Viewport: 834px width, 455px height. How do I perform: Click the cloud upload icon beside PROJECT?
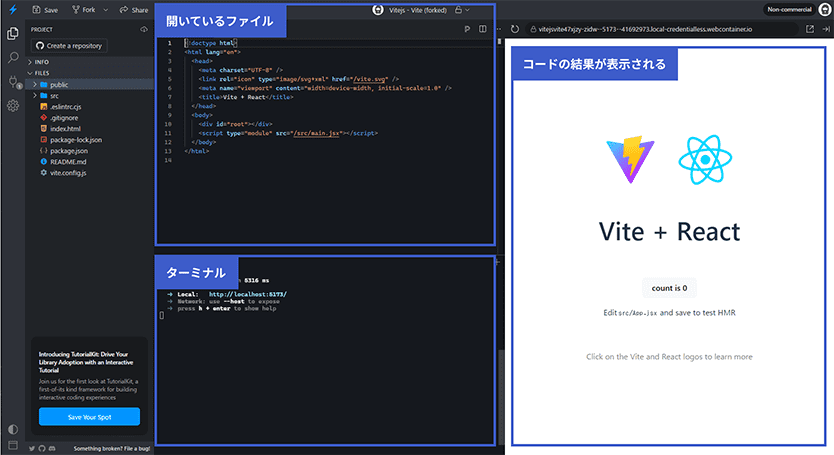pyautogui.click(x=144, y=29)
